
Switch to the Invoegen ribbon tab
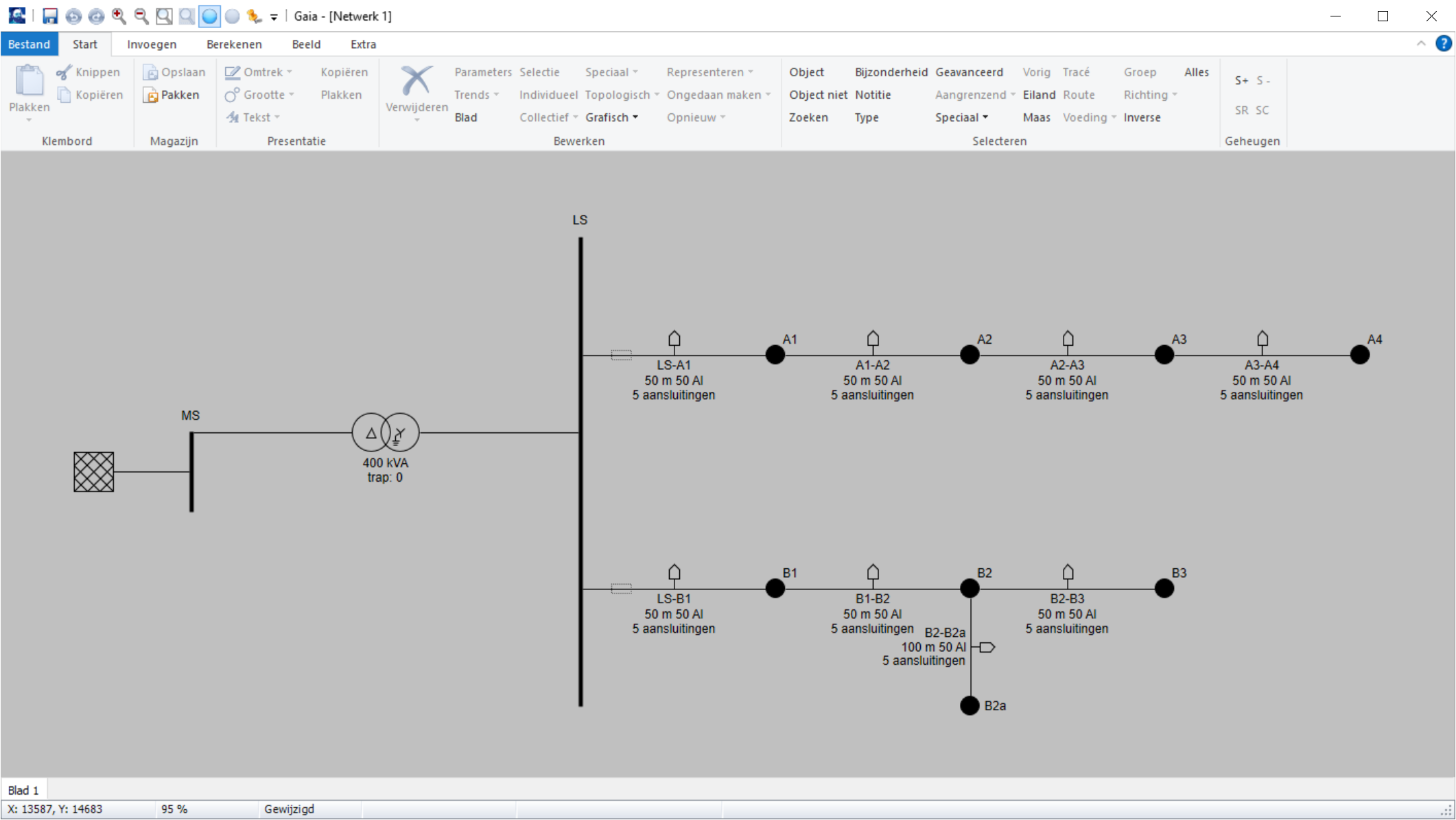click(152, 44)
